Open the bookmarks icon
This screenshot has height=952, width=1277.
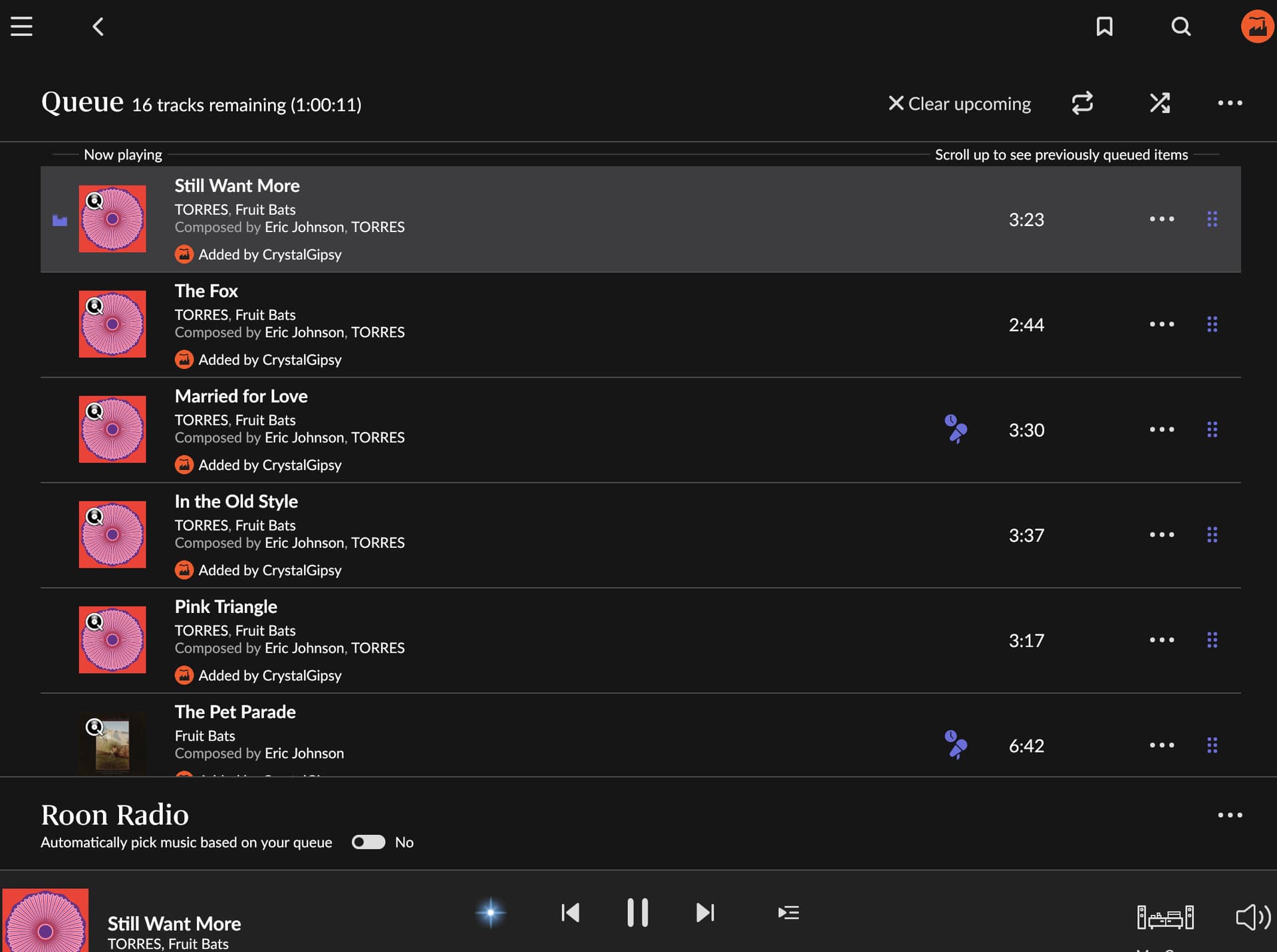tap(1104, 27)
